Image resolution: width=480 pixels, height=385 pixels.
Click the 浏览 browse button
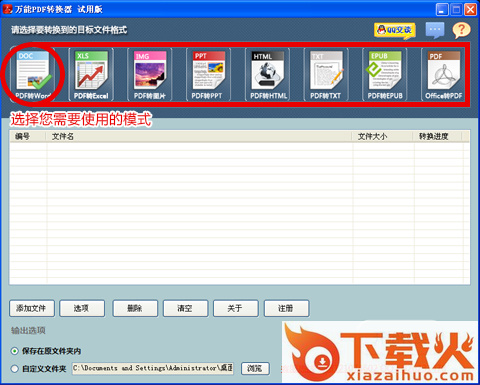[x=255, y=368]
